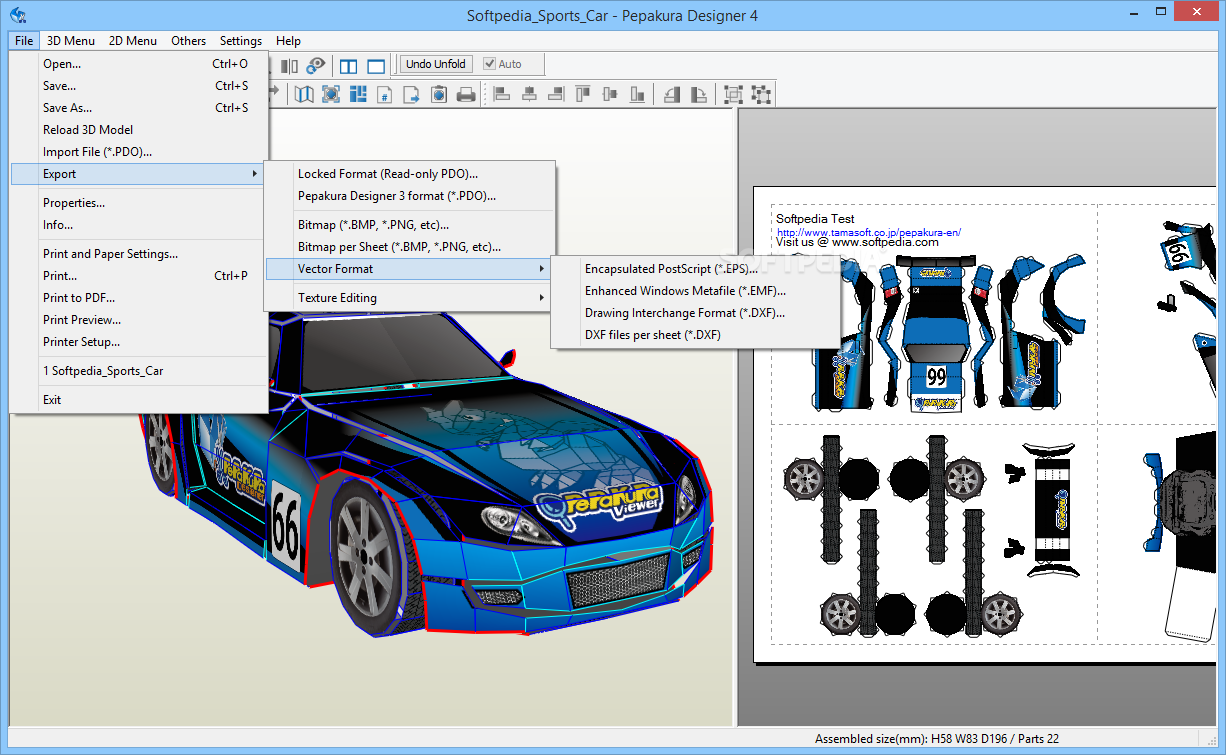Click the align top edges icon
1226x755 pixels.
pos(584,94)
